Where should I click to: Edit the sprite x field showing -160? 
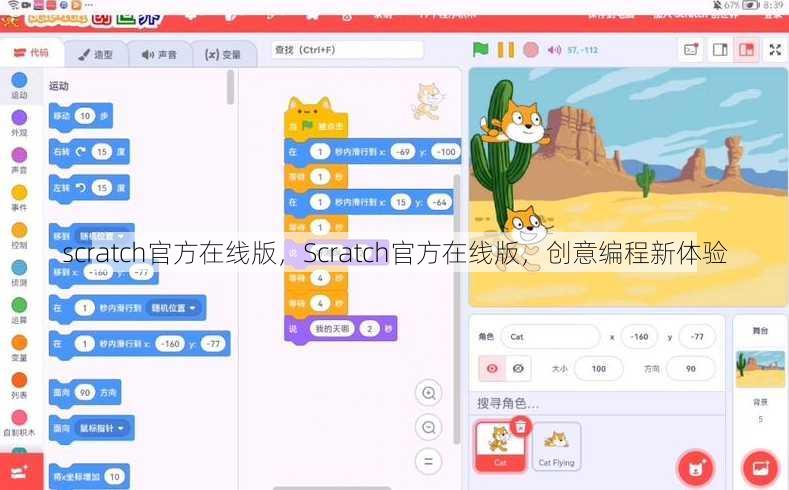(x=639, y=337)
